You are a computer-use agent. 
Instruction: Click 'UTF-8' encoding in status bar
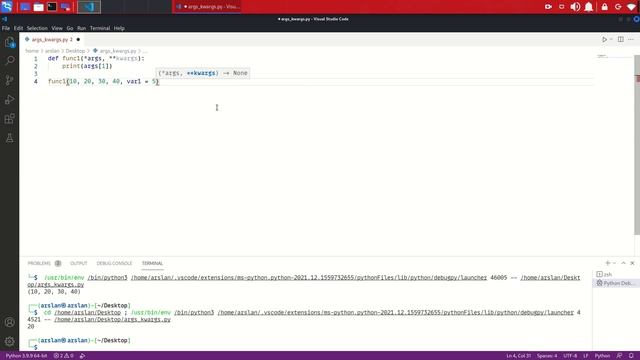point(570,356)
